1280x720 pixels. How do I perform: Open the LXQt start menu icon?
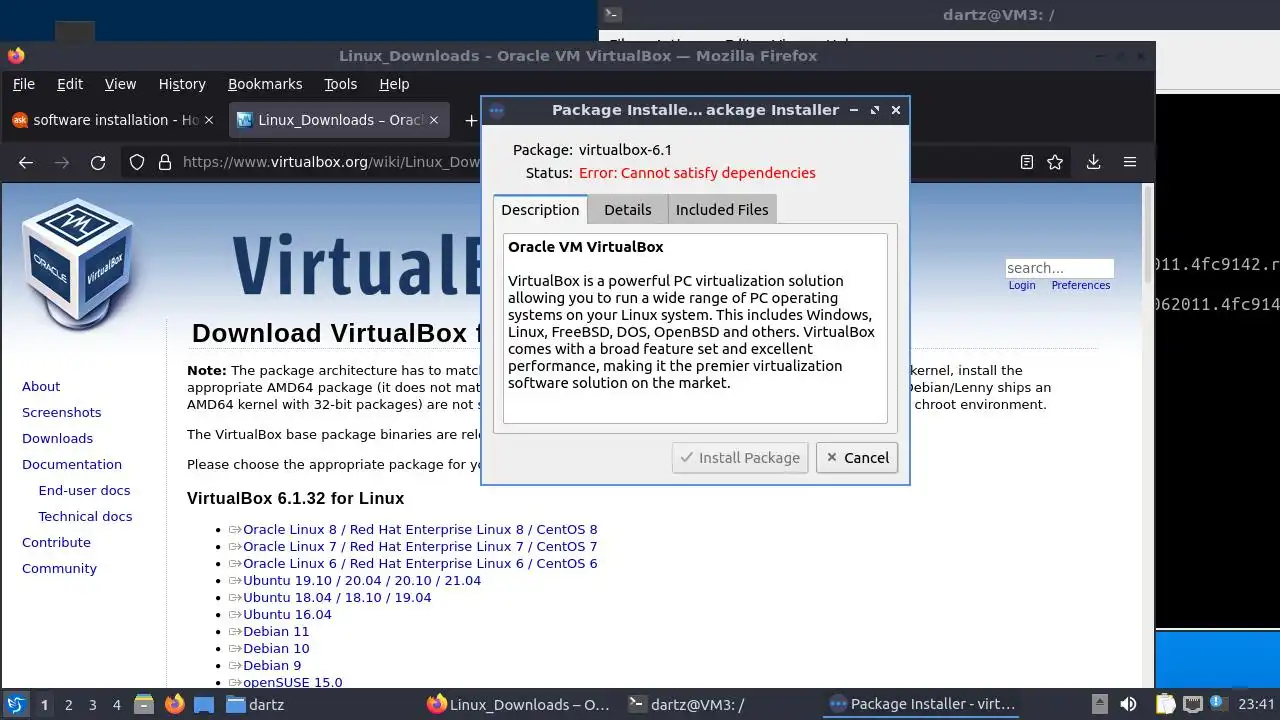(15, 705)
